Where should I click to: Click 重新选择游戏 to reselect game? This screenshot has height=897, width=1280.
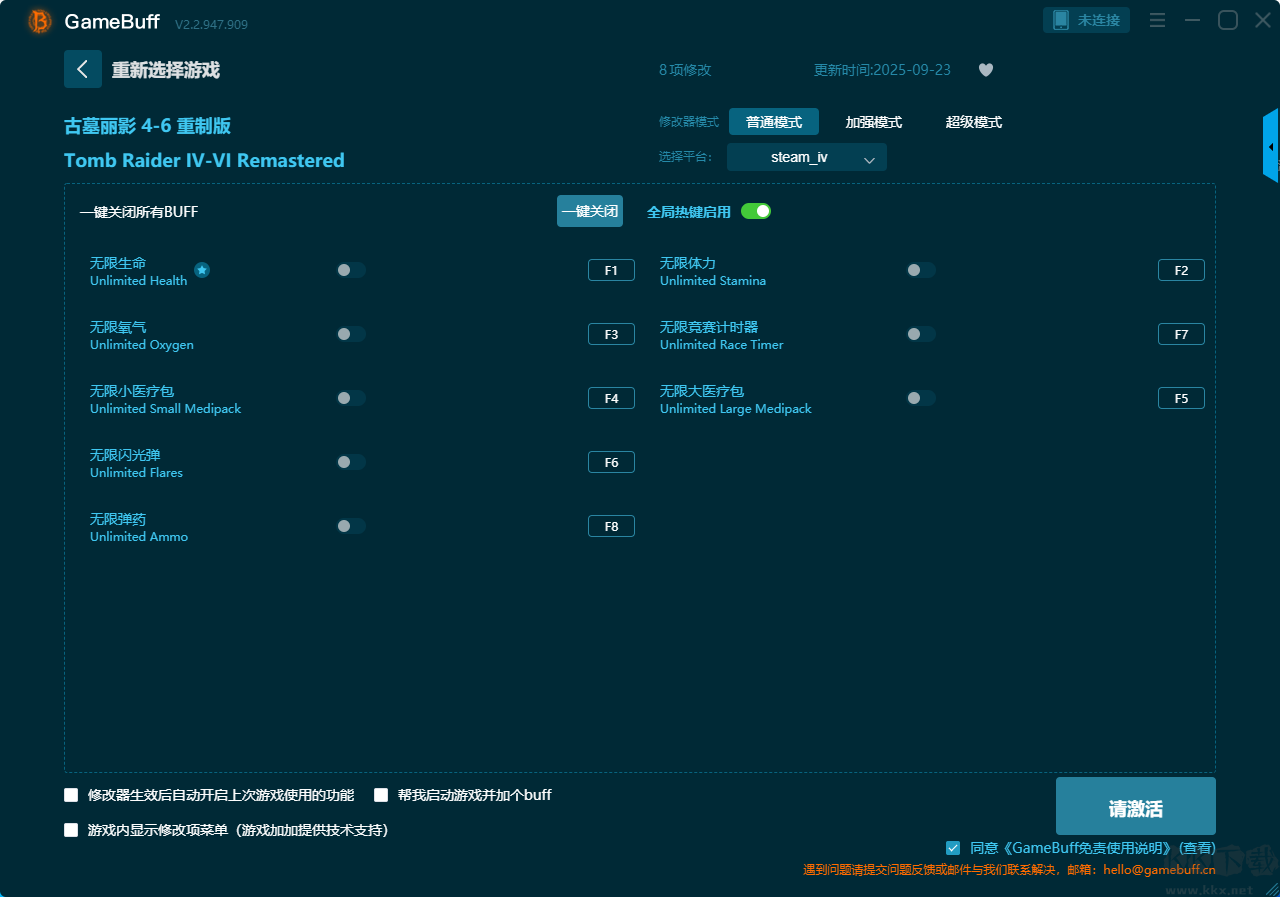(x=166, y=70)
